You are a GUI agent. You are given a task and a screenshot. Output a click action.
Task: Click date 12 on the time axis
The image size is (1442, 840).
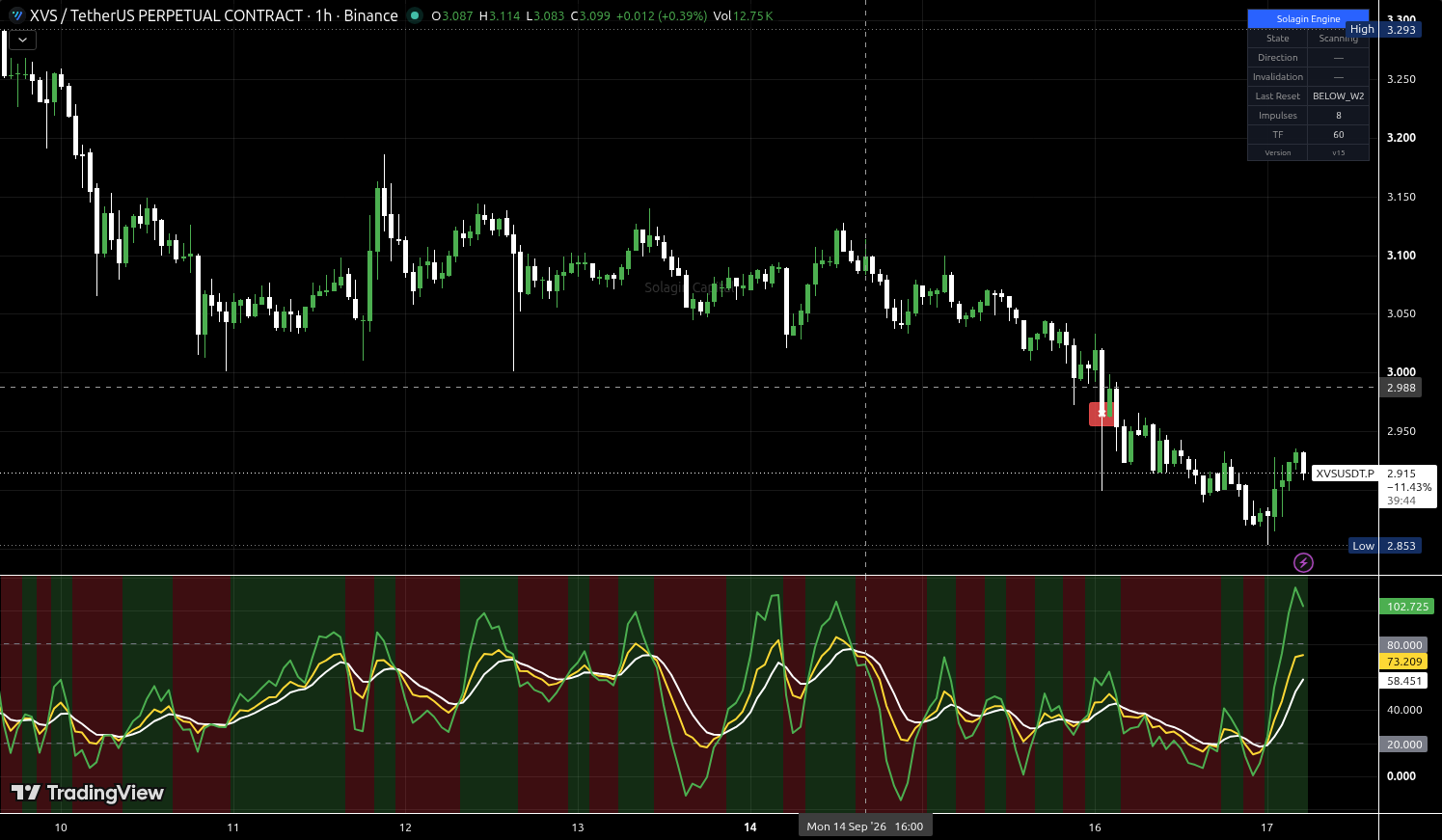[x=405, y=827]
